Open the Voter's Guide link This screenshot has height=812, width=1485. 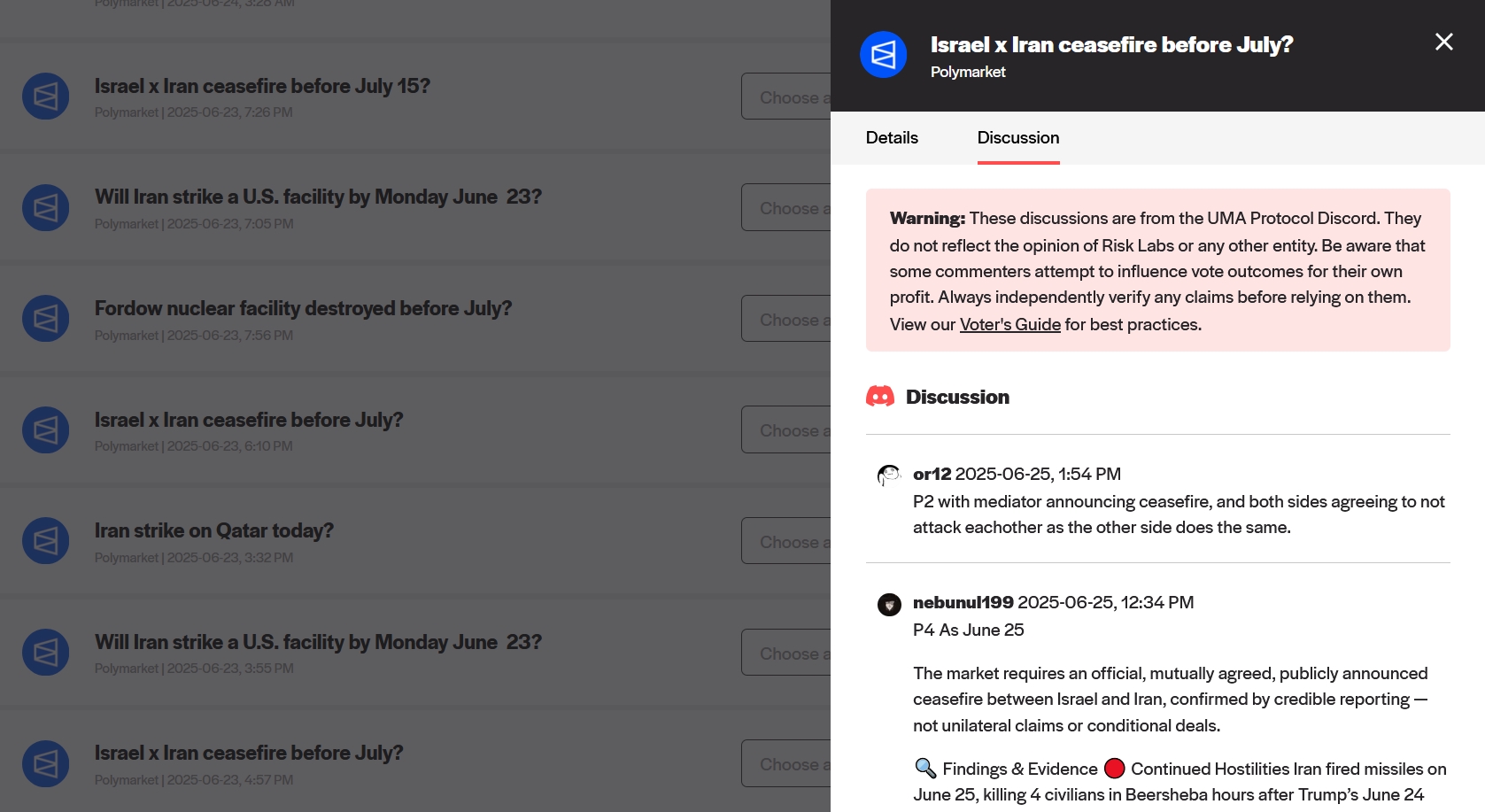coord(1009,325)
